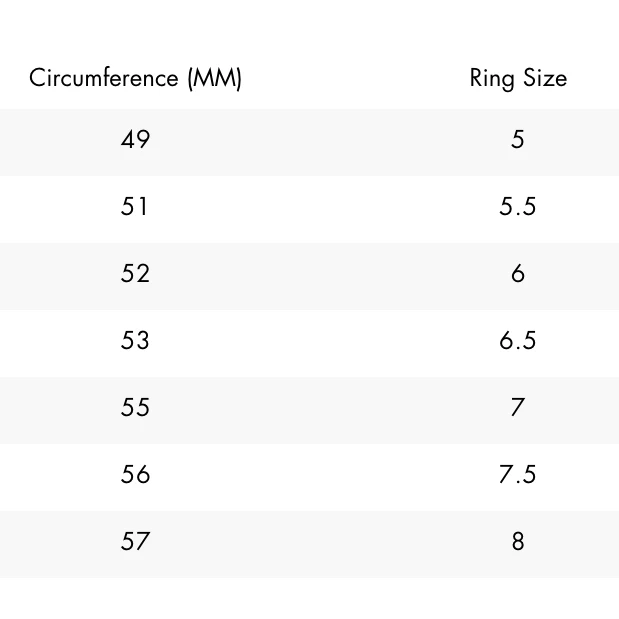The width and height of the screenshot is (619, 619).
Task: Pick the 53 circumference cell
Action: pyautogui.click(x=135, y=340)
